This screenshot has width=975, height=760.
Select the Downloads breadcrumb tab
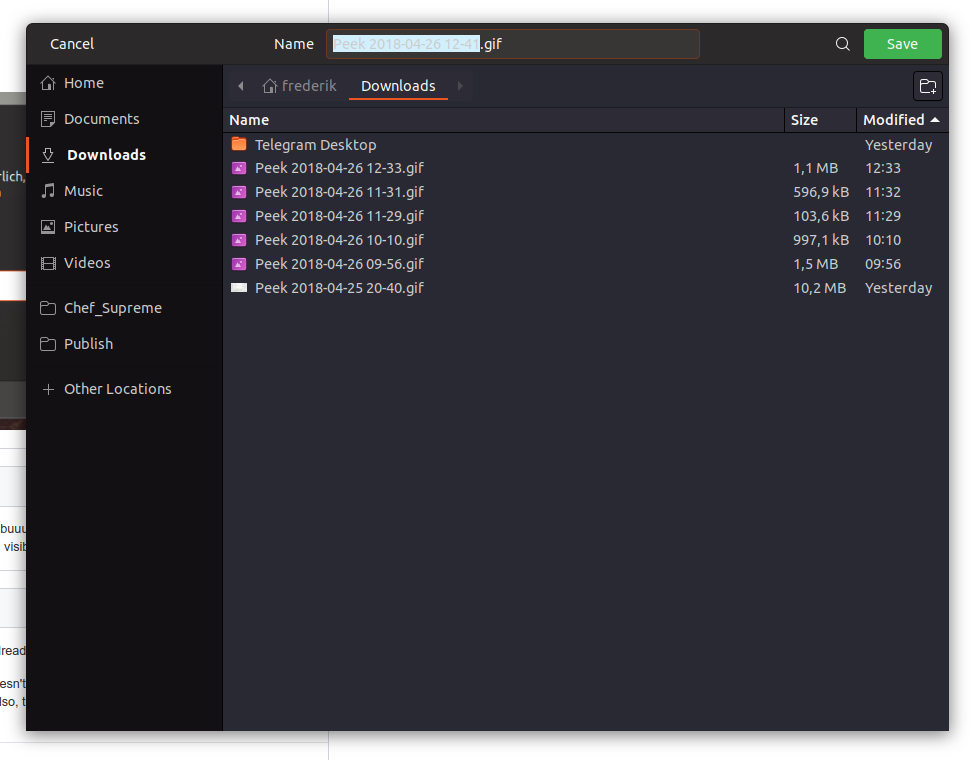[x=398, y=86]
